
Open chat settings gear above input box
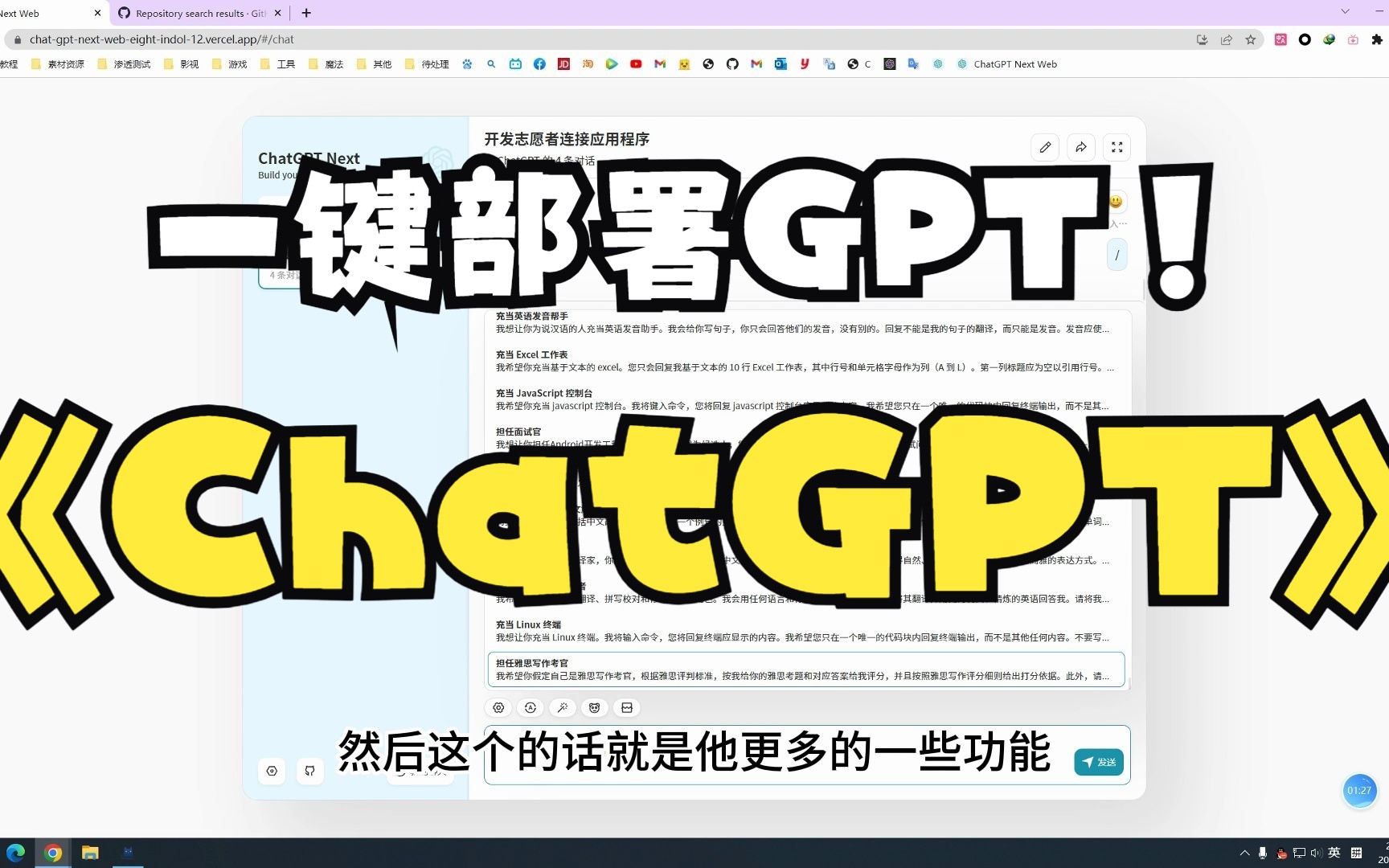pyautogui.click(x=498, y=707)
